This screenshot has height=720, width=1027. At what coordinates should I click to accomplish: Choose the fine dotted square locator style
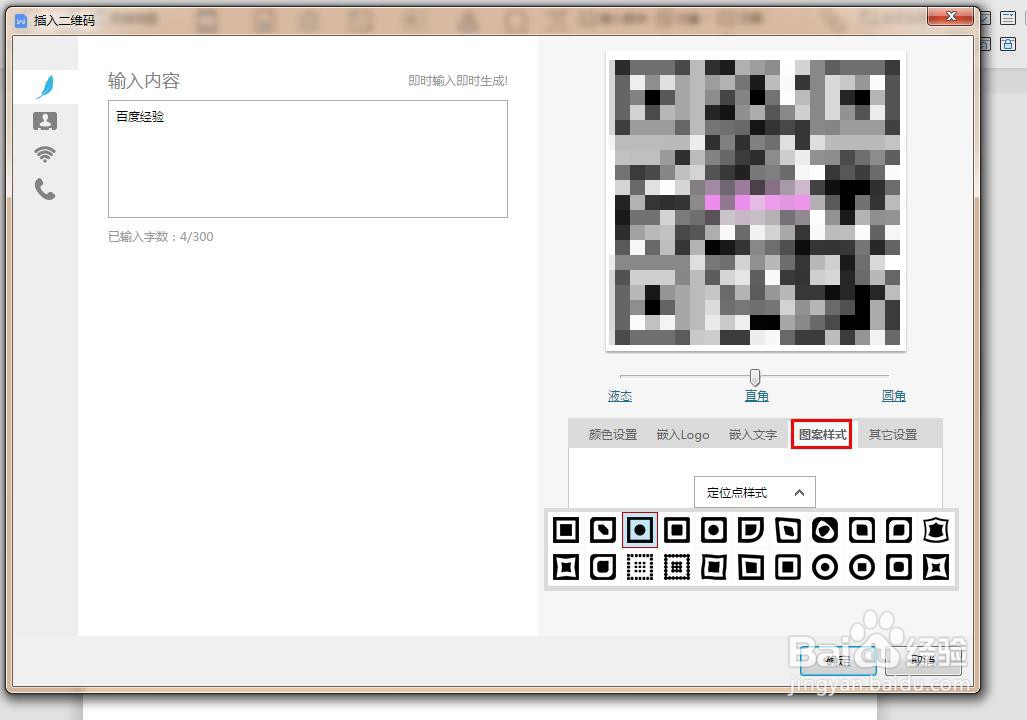click(x=640, y=567)
